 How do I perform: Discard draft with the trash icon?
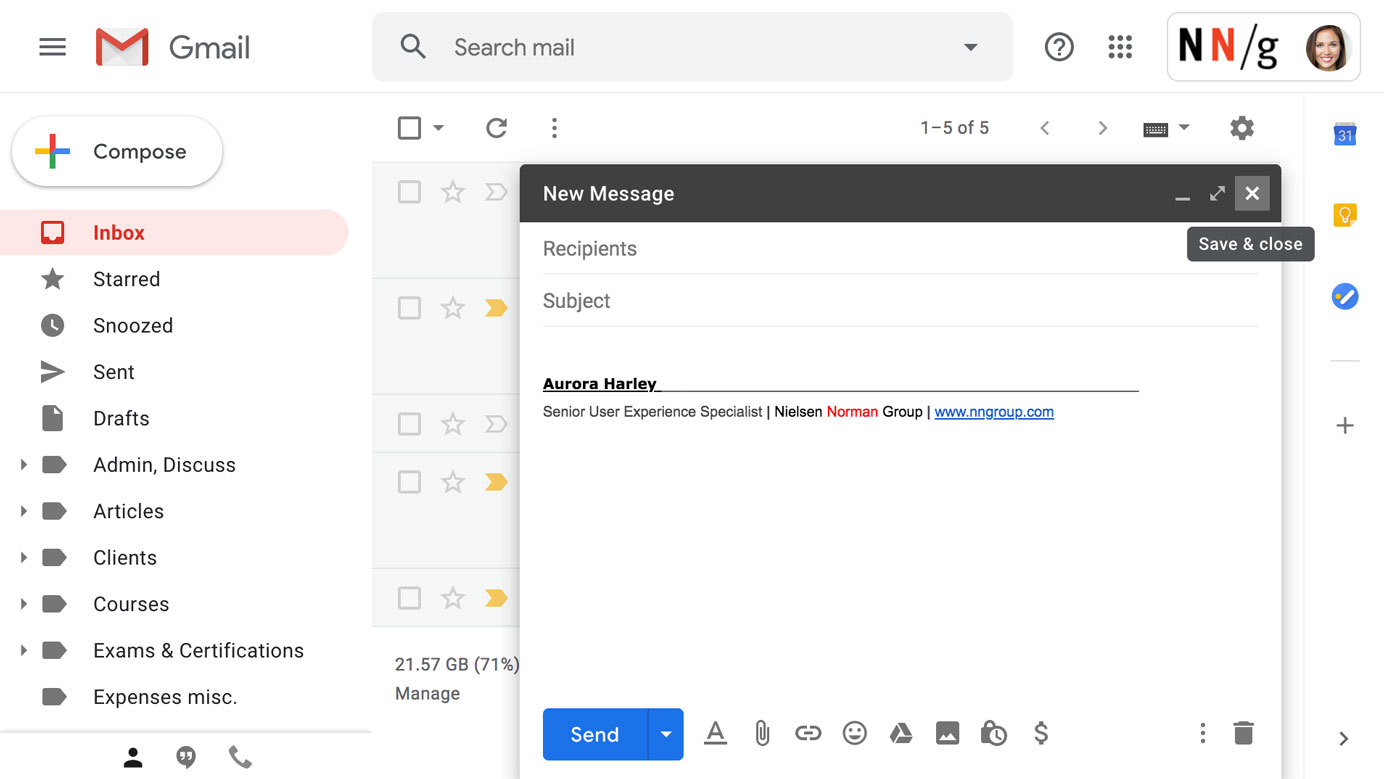coord(1243,734)
